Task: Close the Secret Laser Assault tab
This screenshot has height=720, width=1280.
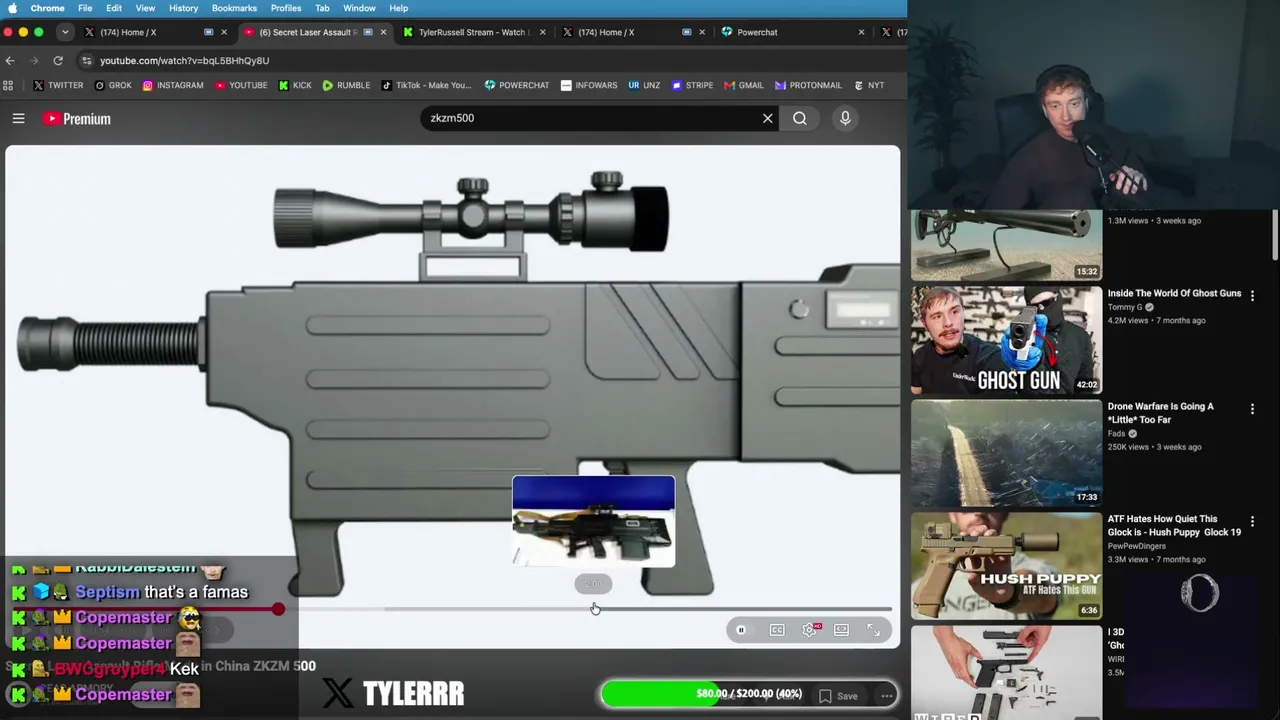Action: pyautogui.click(x=382, y=32)
